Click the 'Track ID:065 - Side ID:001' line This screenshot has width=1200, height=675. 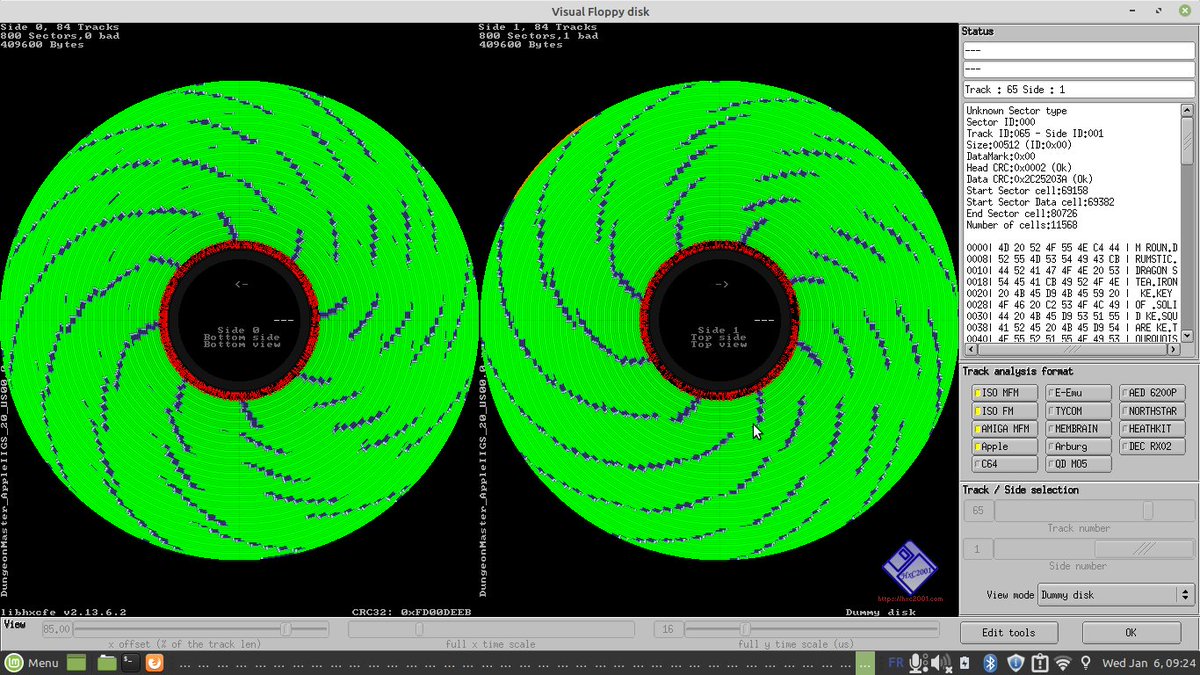1035,133
